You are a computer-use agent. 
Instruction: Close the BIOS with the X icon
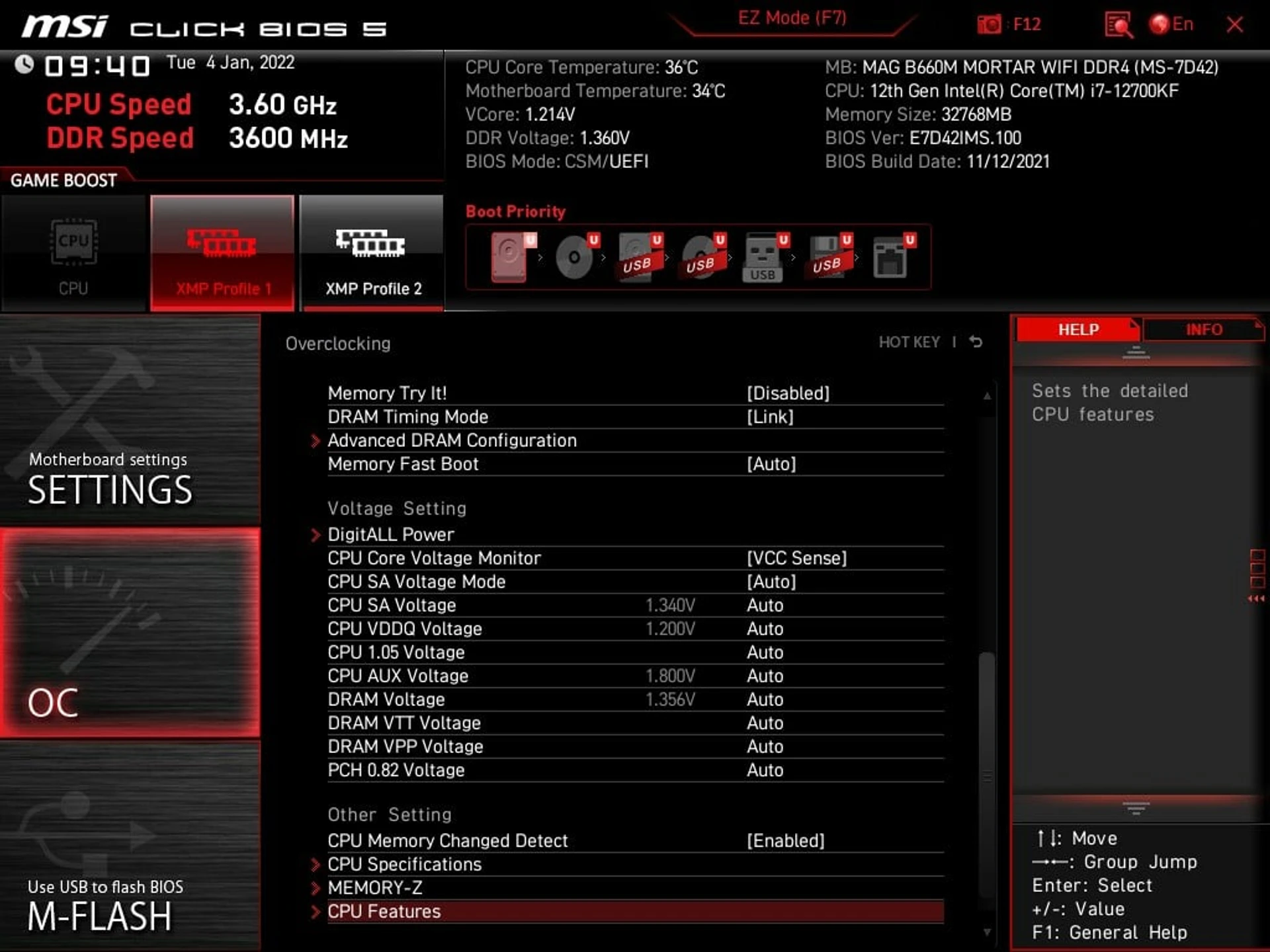pyautogui.click(x=1234, y=24)
